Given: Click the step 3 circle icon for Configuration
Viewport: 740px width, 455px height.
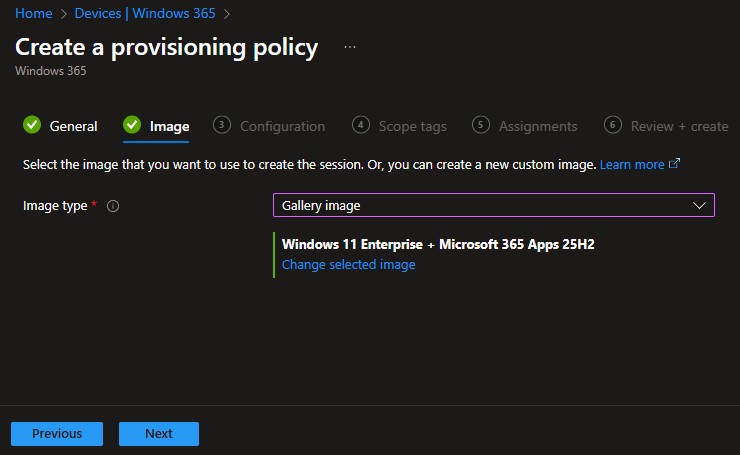Looking at the screenshot, I should [222, 125].
